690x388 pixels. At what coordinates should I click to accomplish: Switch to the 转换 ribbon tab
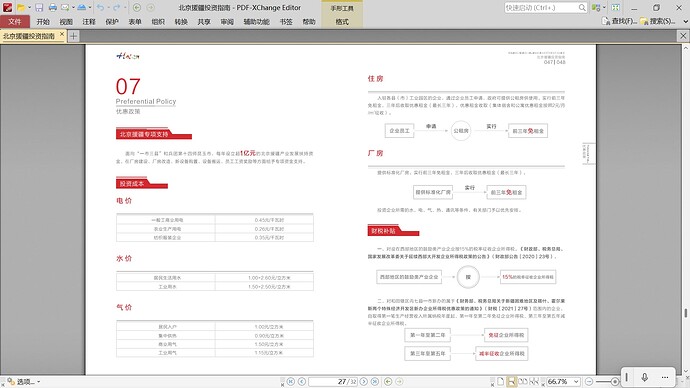tap(181, 22)
